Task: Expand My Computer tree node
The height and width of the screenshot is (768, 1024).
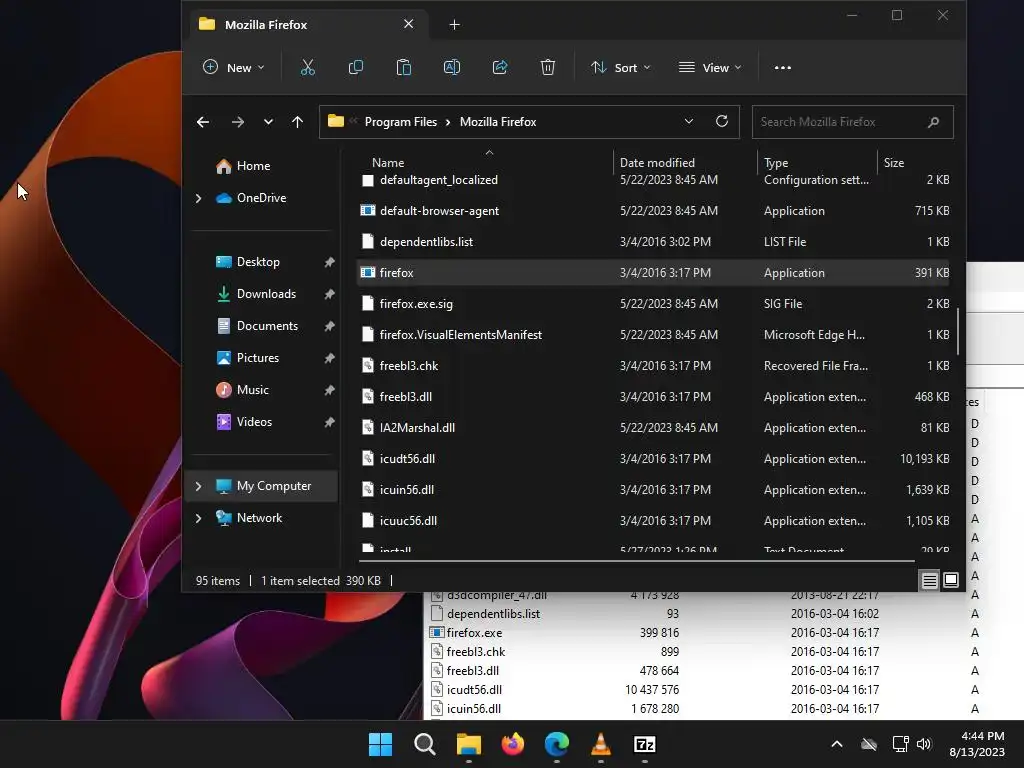Action: [199, 486]
